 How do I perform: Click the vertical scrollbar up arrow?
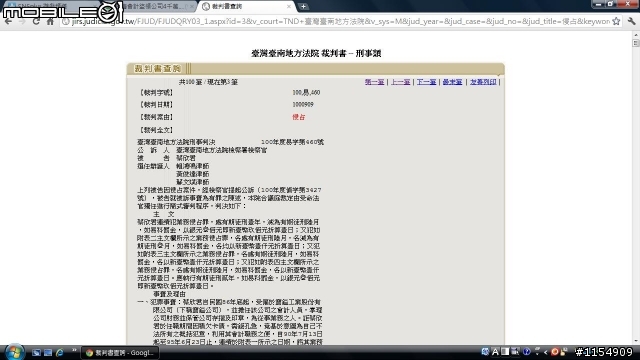pos(636,35)
